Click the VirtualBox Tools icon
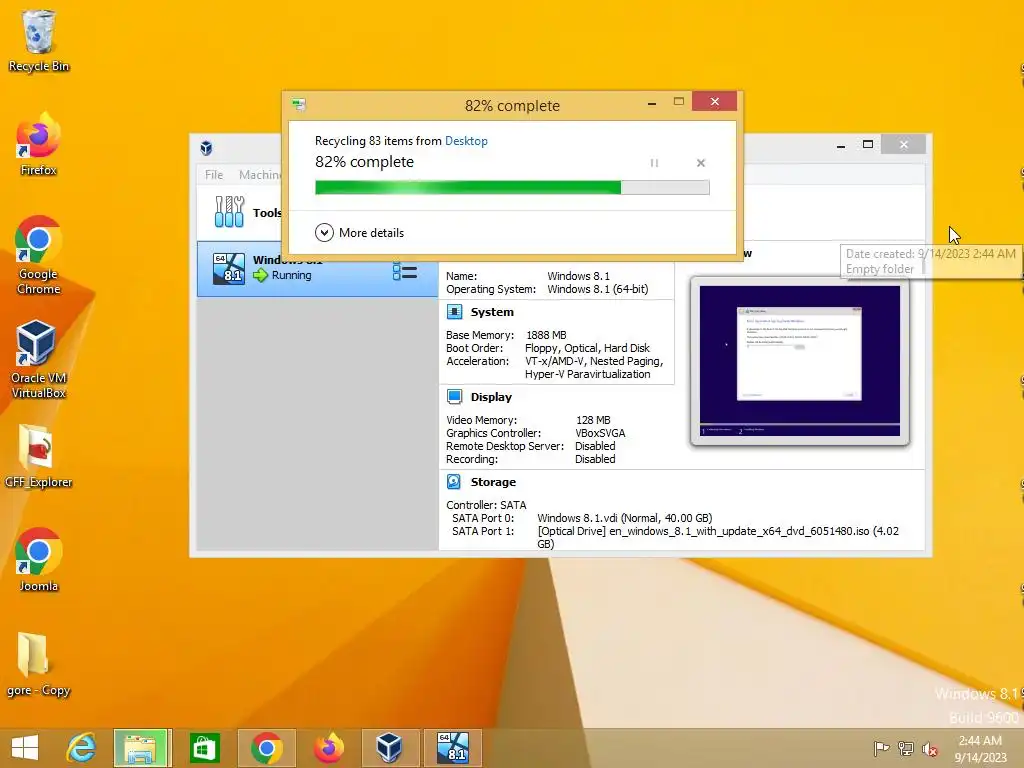The height and width of the screenshot is (768, 1024). 229,212
